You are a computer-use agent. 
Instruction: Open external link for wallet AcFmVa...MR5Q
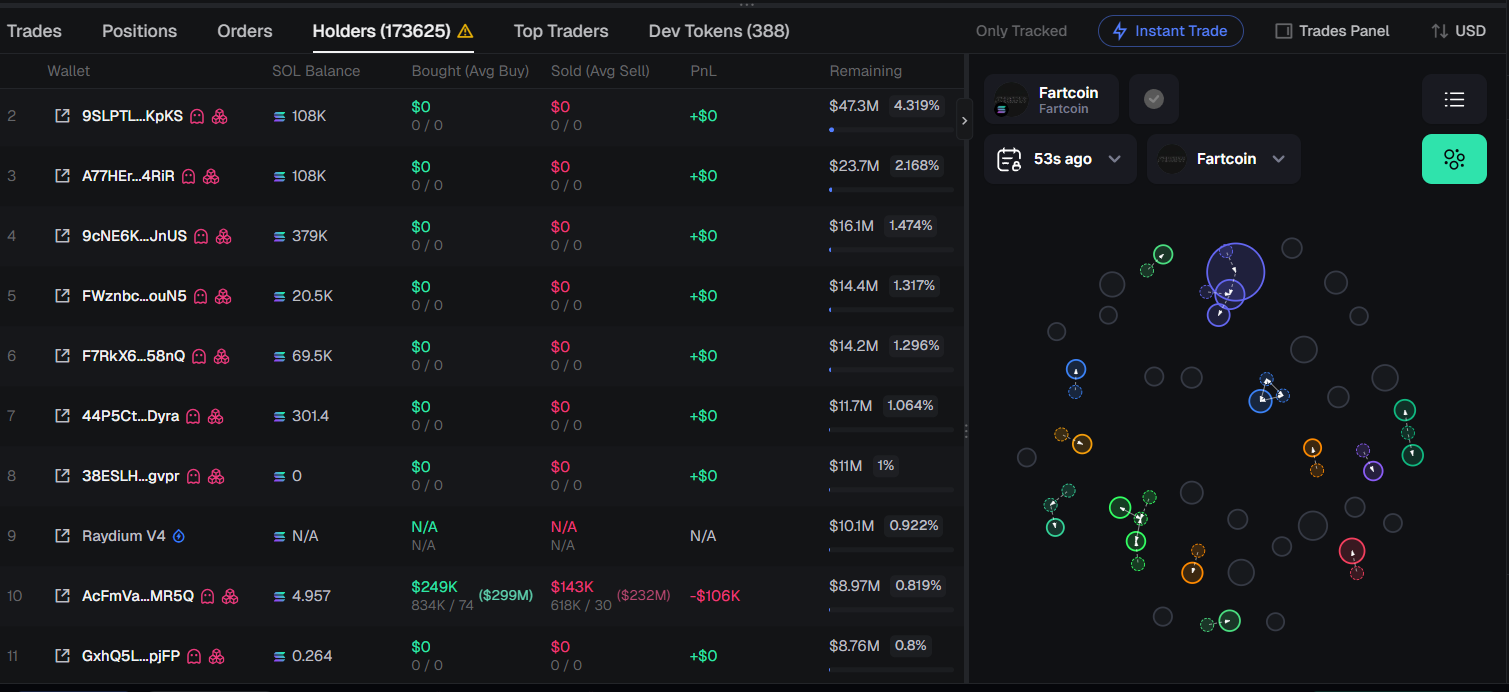pos(62,596)
